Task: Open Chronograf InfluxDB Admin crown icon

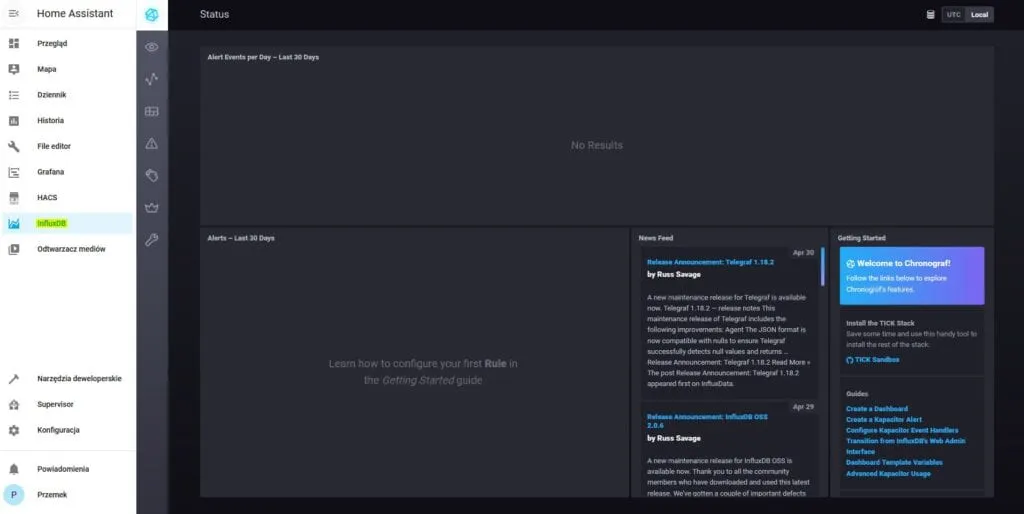Action: point(152,208)
